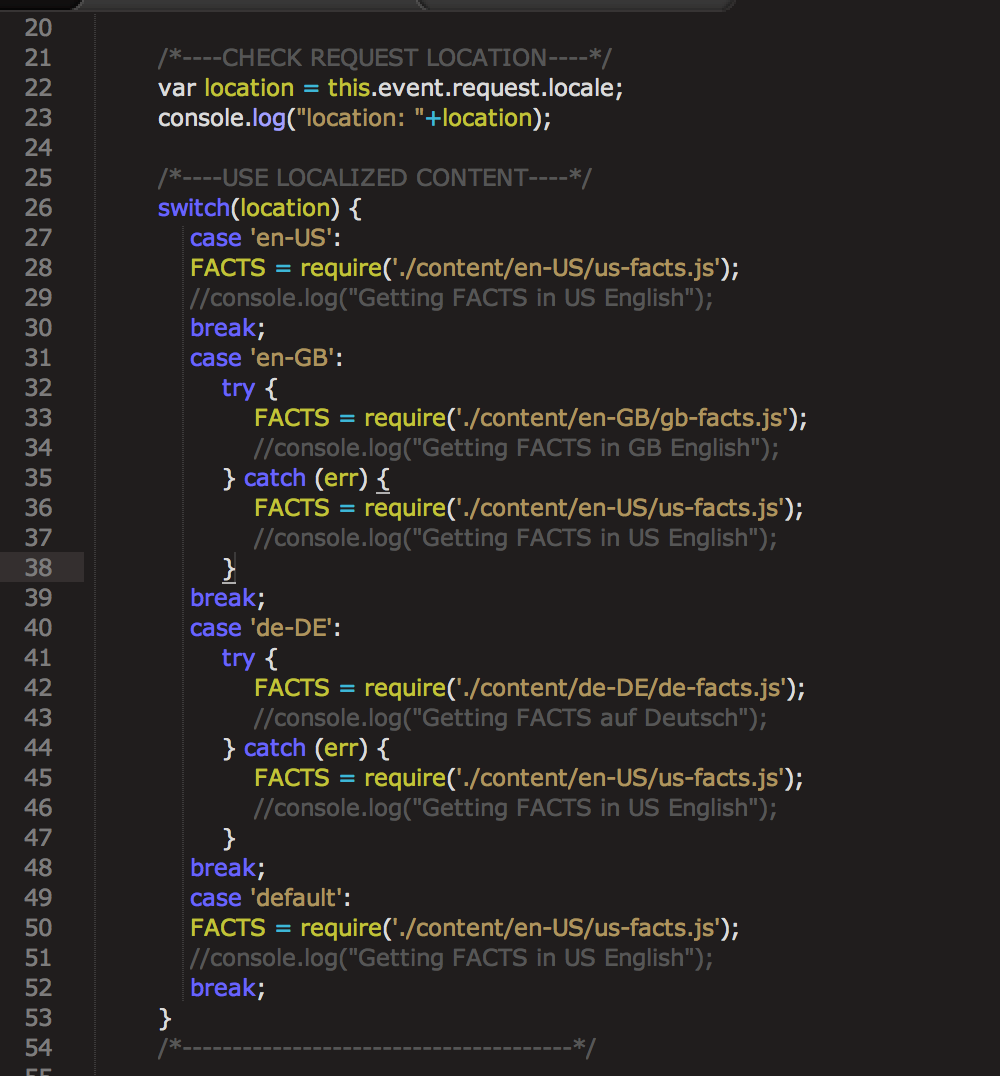Click the 'default' case string
Image resolution: width=1000 pixels, height=1076 pixels.
point(298,898)
